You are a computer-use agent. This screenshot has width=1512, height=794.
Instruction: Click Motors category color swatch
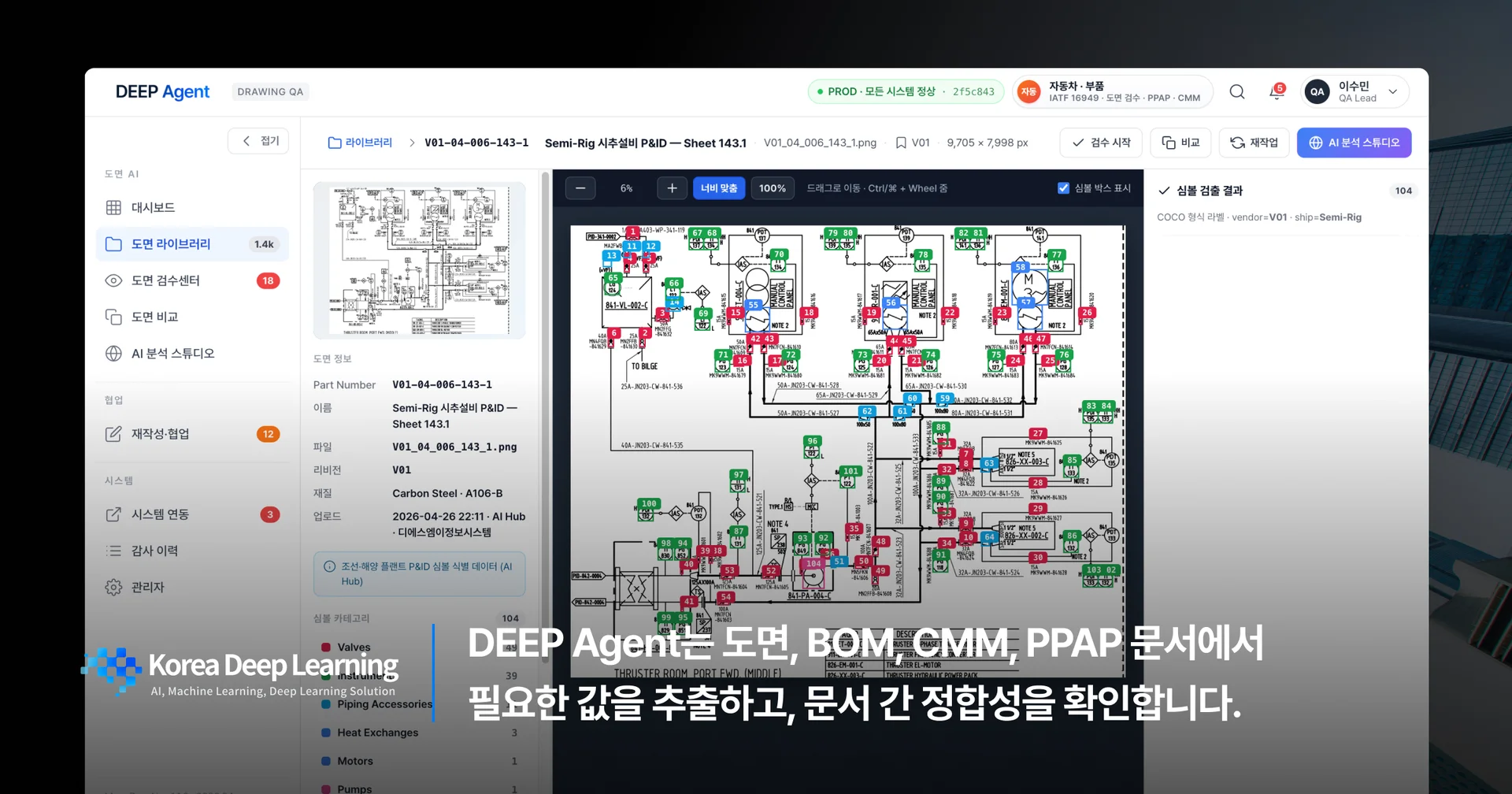coord(326,761)
